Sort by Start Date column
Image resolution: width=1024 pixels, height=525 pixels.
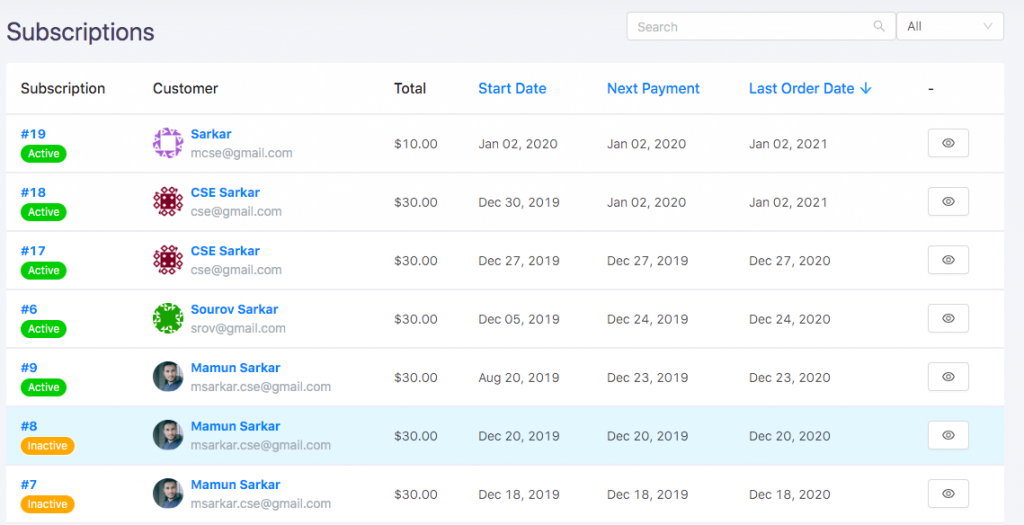point(512,89)
